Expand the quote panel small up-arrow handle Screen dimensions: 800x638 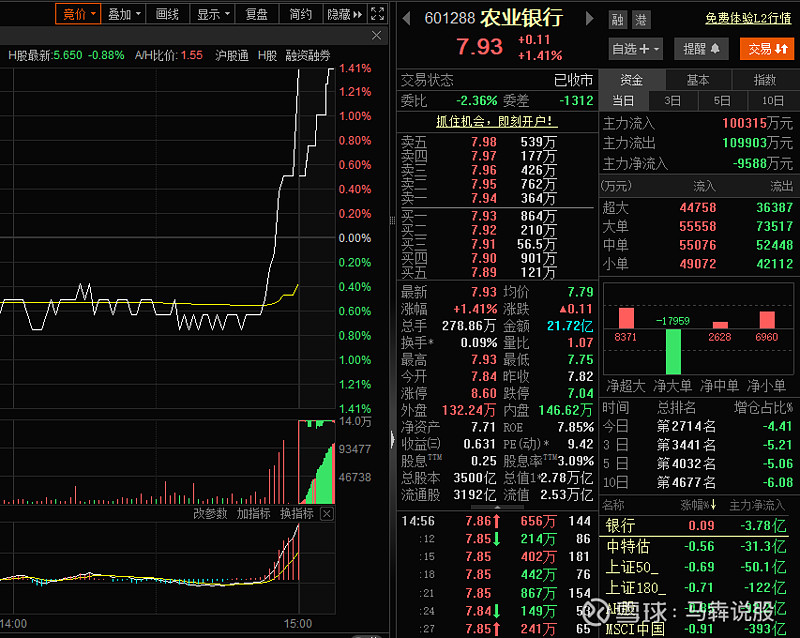point(497,507)
